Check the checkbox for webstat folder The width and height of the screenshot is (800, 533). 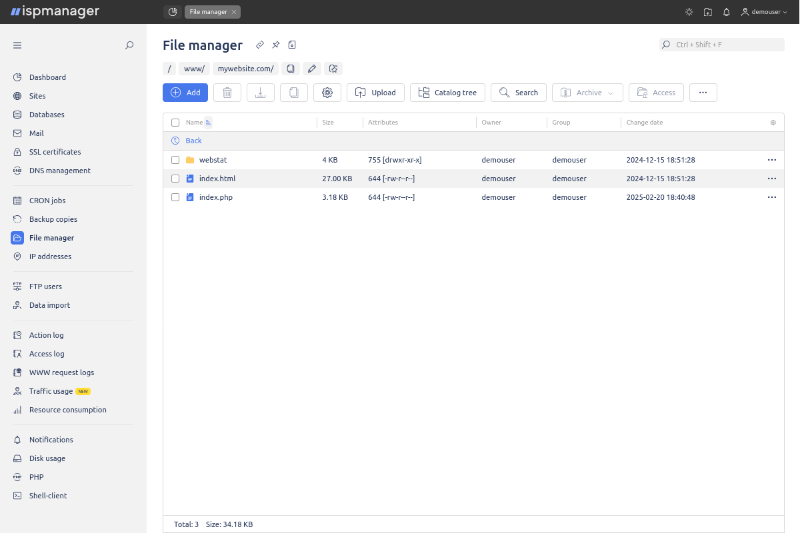175,160
